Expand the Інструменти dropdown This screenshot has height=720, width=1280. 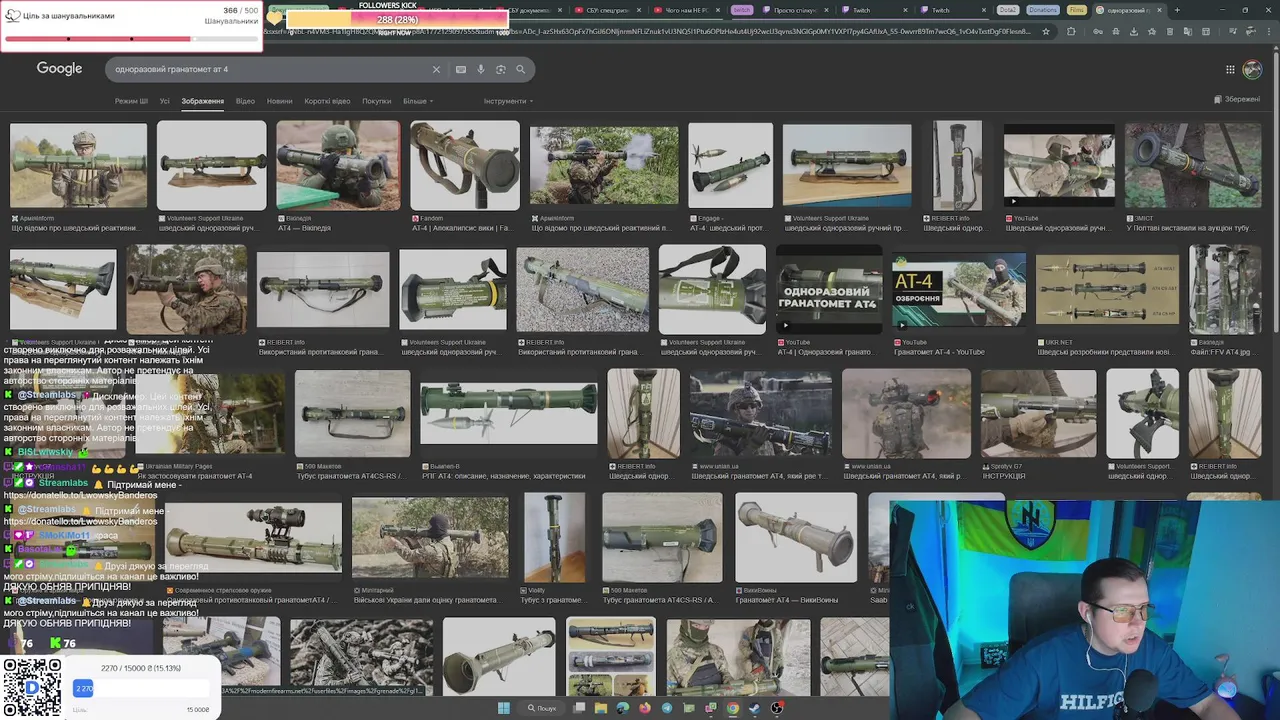coord(508,101)
